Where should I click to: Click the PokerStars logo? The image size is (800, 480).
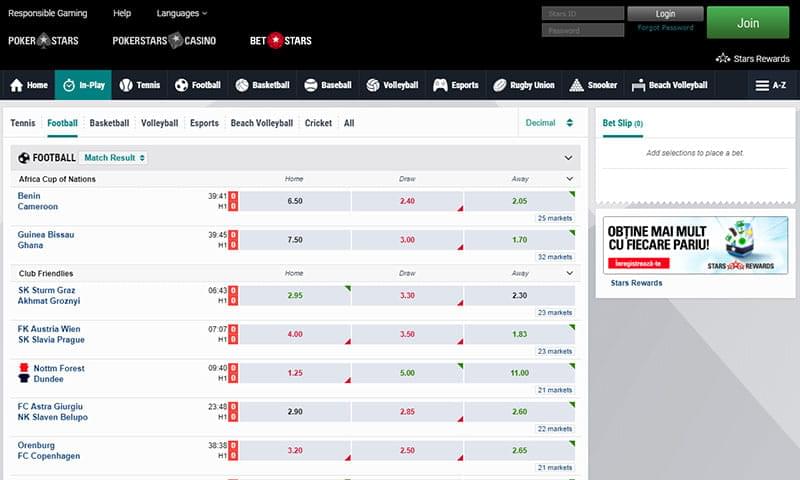click(43, 41)
